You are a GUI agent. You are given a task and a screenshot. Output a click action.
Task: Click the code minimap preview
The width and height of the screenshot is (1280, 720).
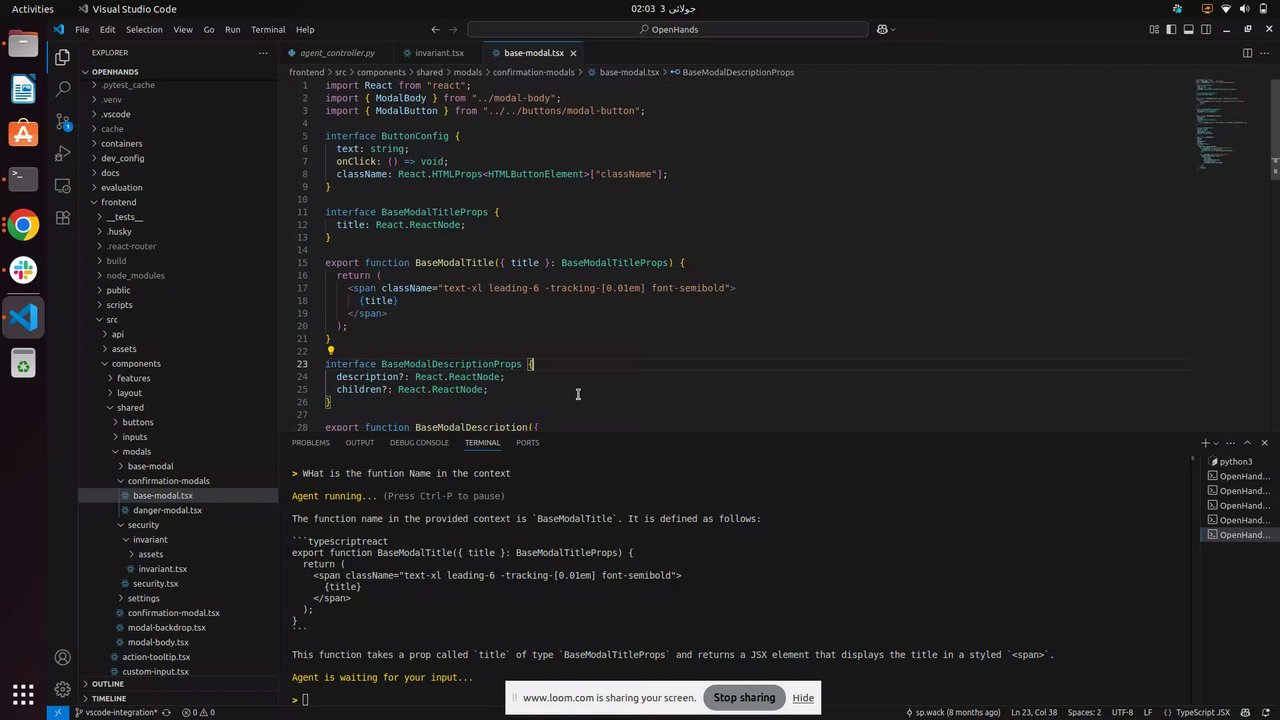pos(1220,124)
